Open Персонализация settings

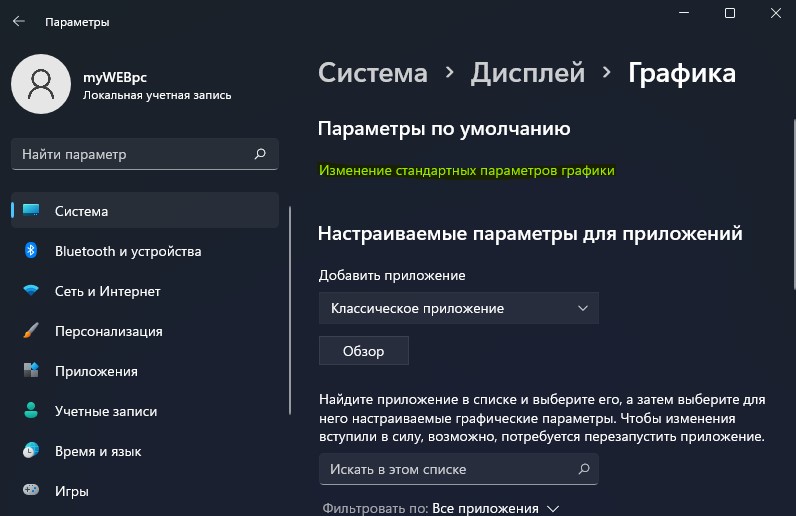pyautogui.click(x=145, y=331)
